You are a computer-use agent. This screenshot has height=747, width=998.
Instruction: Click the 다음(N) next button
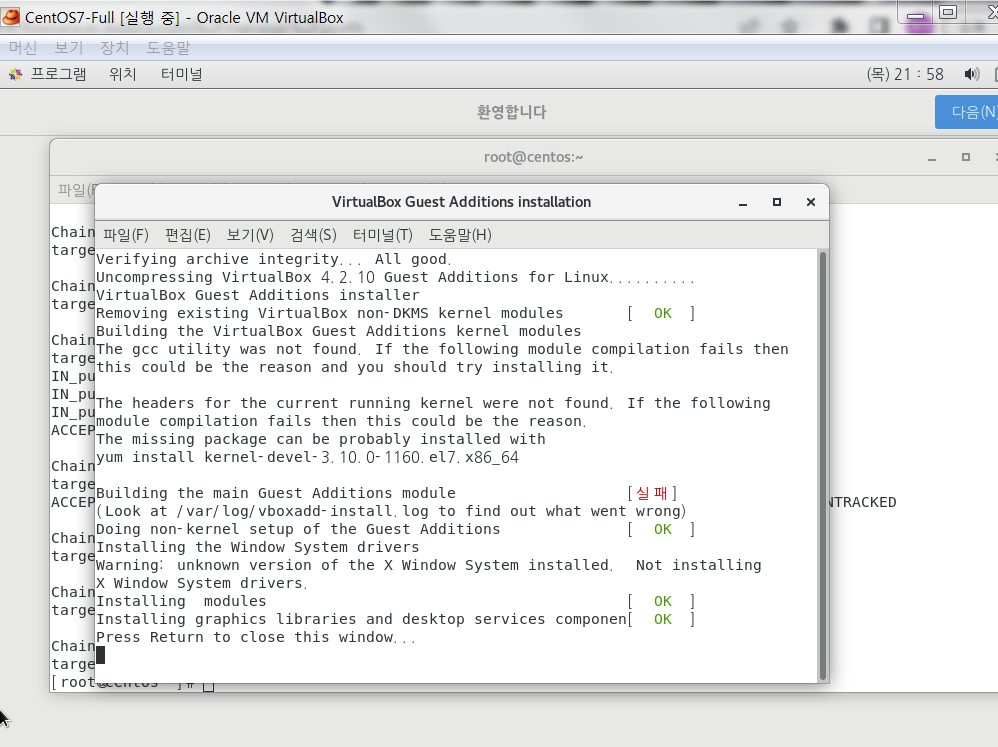[969, 112]
